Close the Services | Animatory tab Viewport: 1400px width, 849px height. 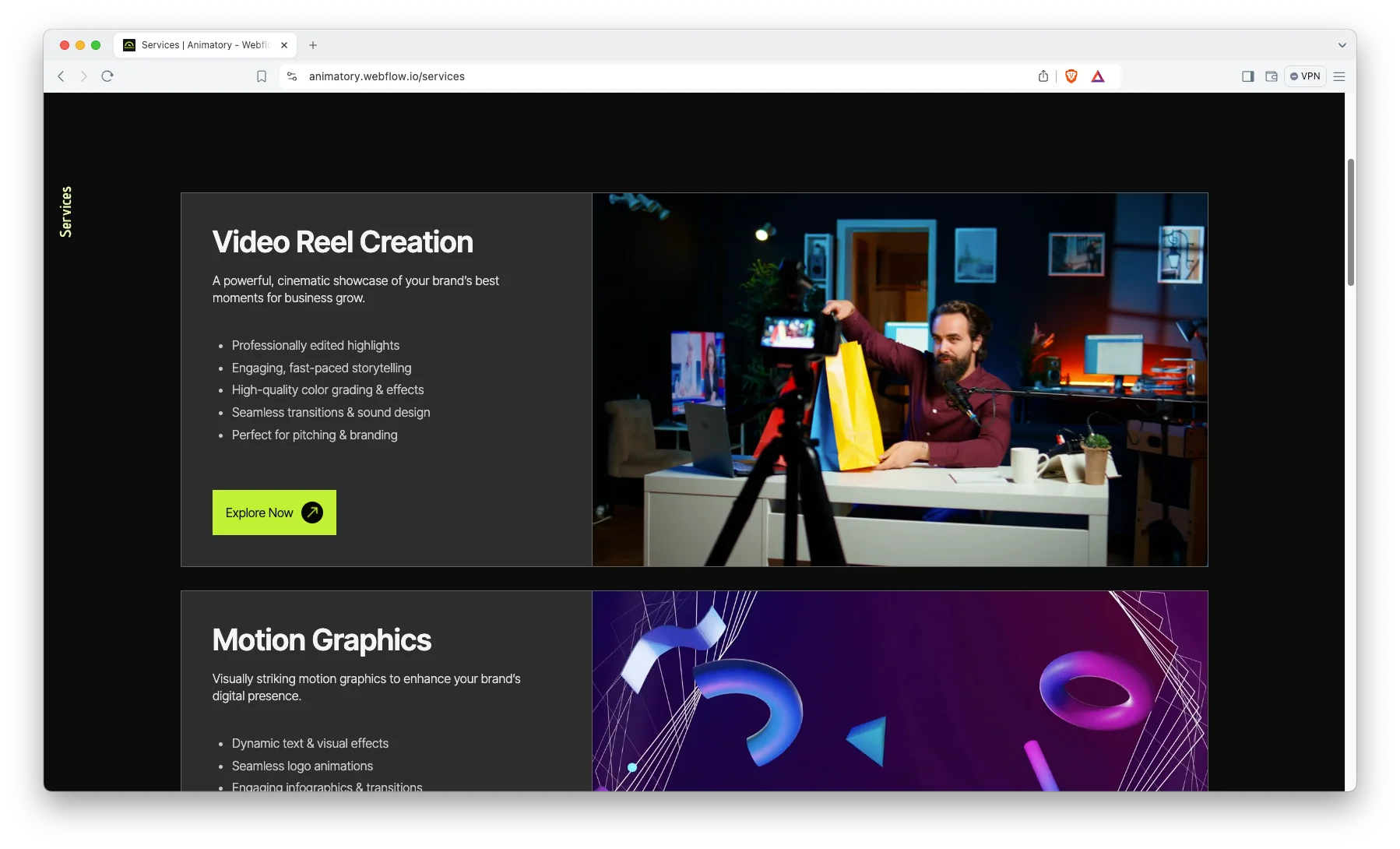284,45
